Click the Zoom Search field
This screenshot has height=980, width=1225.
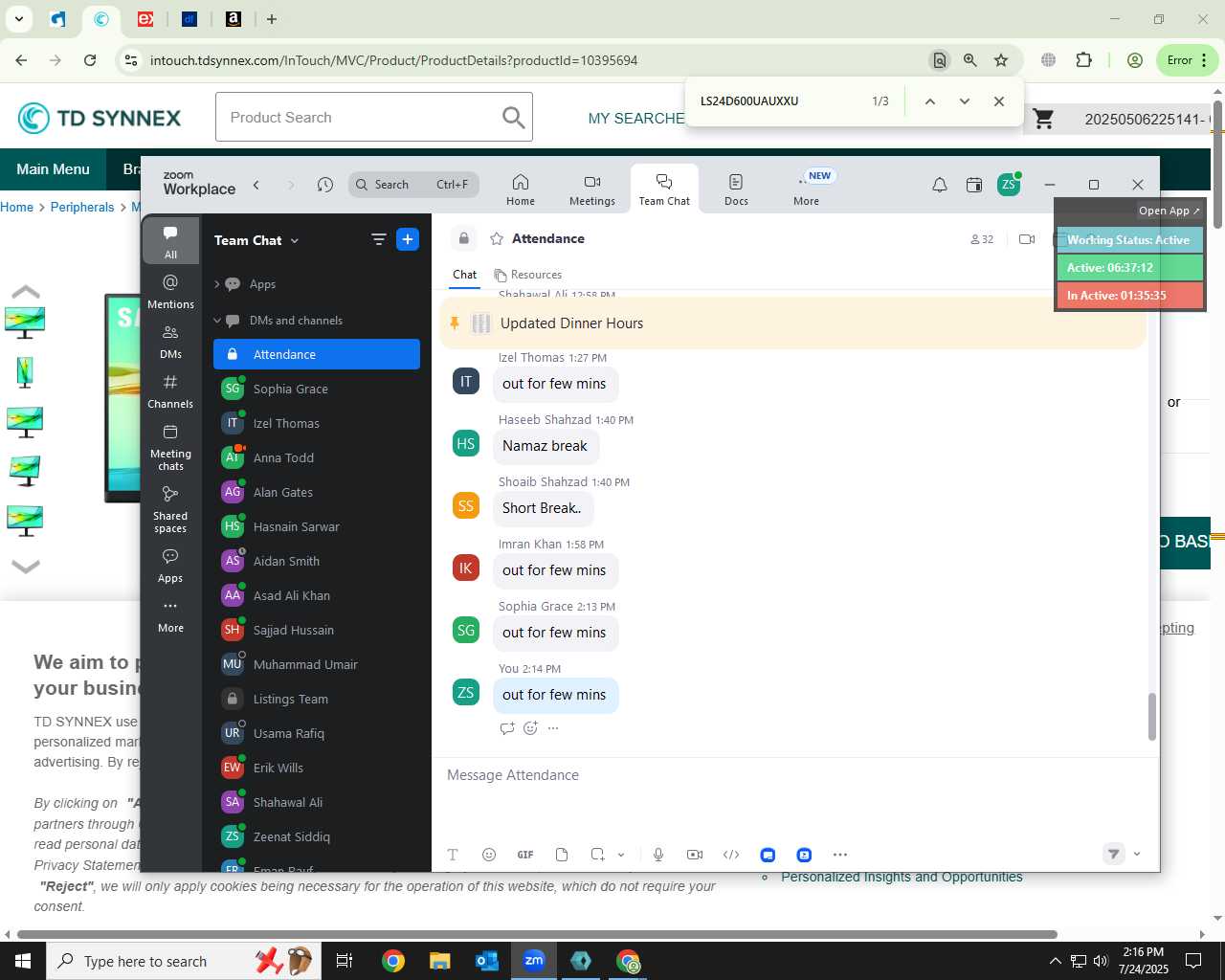413,185
